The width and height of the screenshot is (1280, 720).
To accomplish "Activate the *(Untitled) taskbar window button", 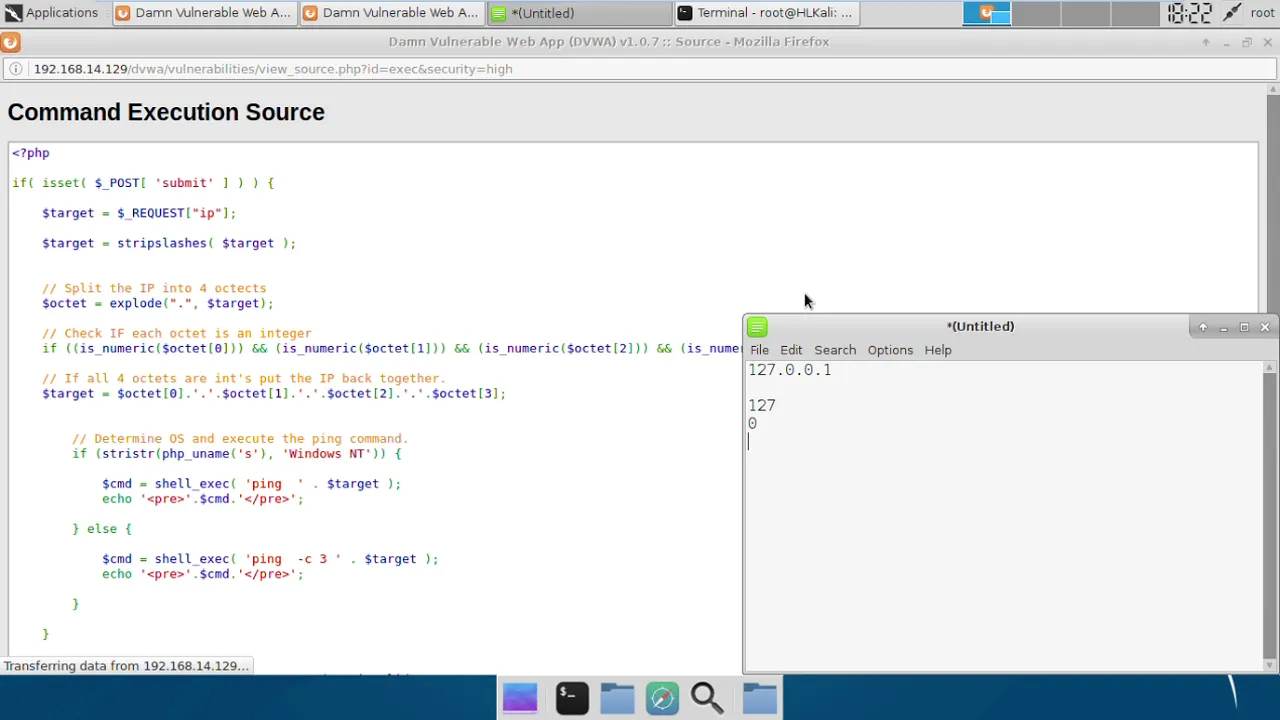I will point(579,13).
